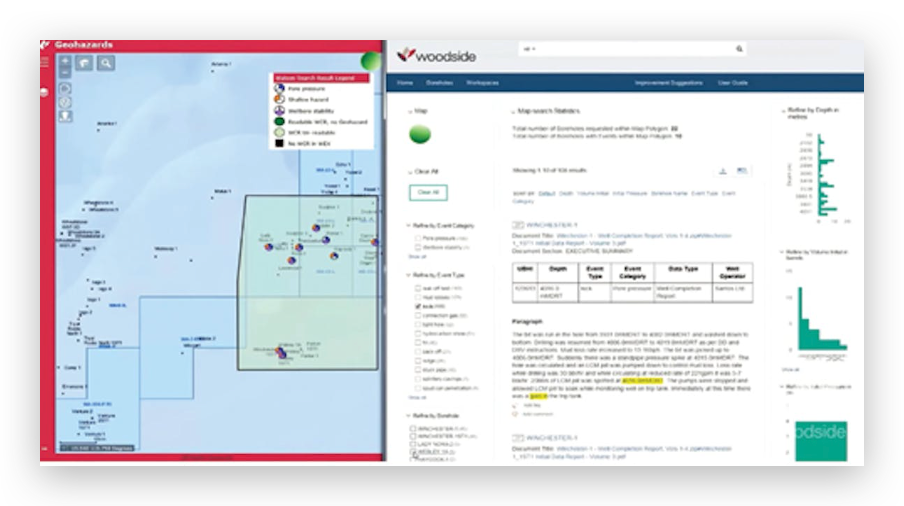Image resolution: width=904 pixels, height=506 pixels.
Task: Click the Winchester-1 document title link in first result
Action: 622,240
